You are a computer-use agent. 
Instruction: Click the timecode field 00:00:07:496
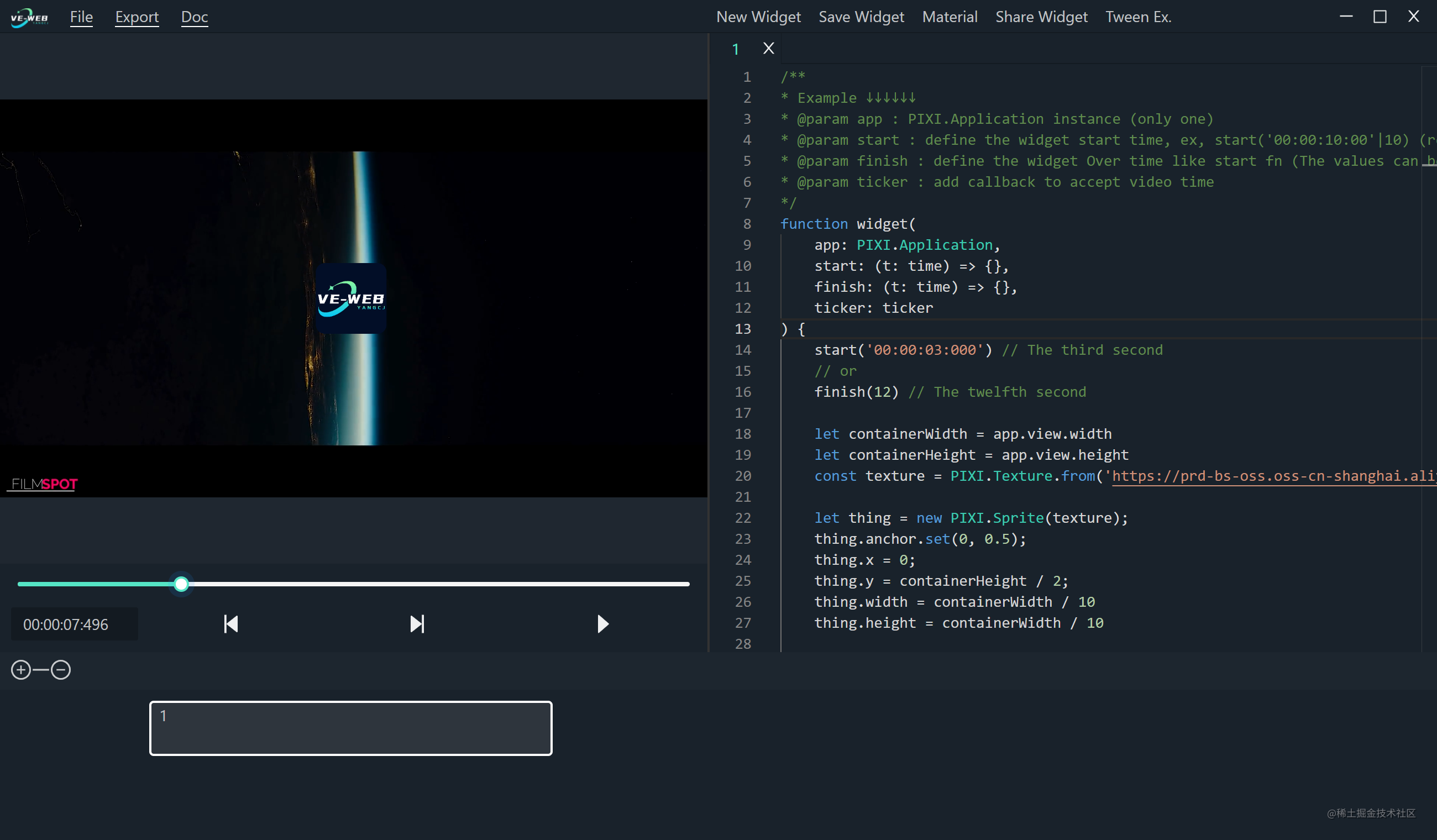74,624
